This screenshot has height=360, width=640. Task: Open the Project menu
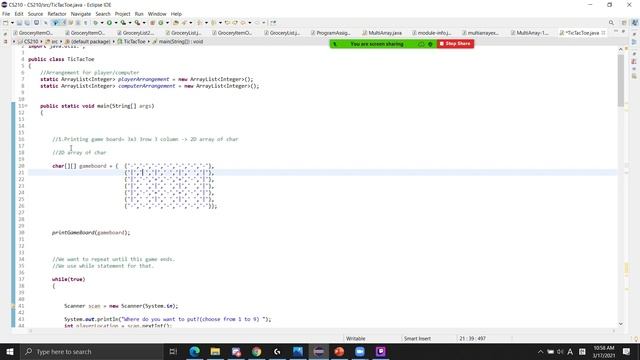pos(122,14)
